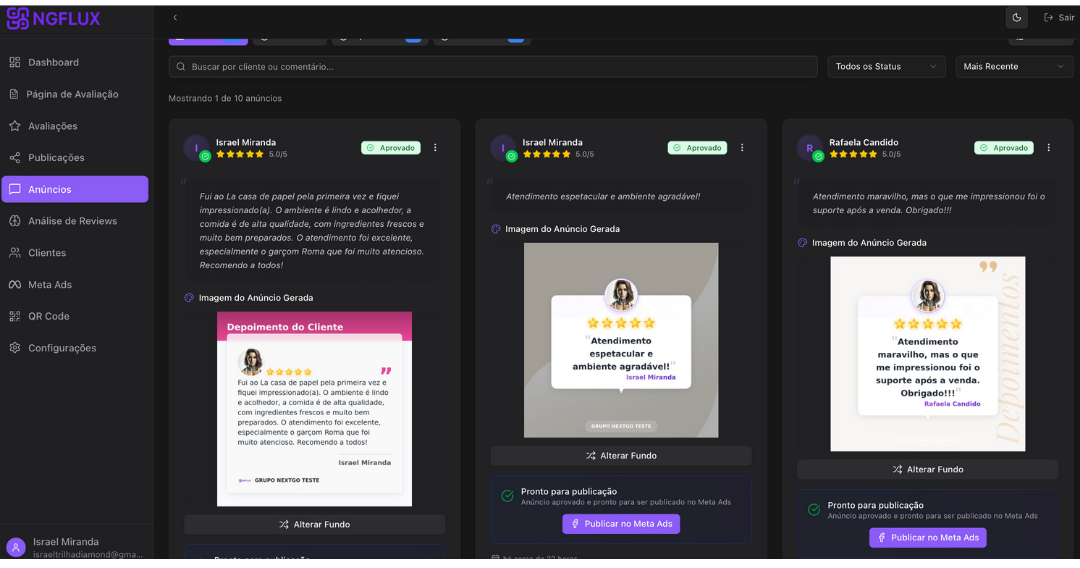Select Clientes in the sidebar menu
This screenshot has height=568, width=1080.
(47, 253)
